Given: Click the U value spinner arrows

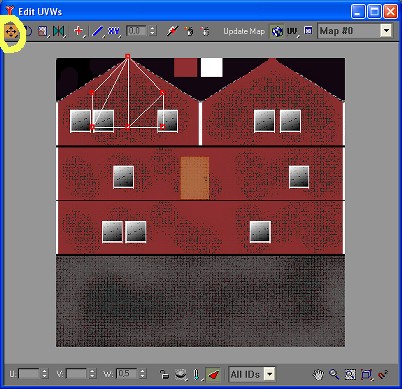Looking at the screenshot, I should tap(44, 374).
